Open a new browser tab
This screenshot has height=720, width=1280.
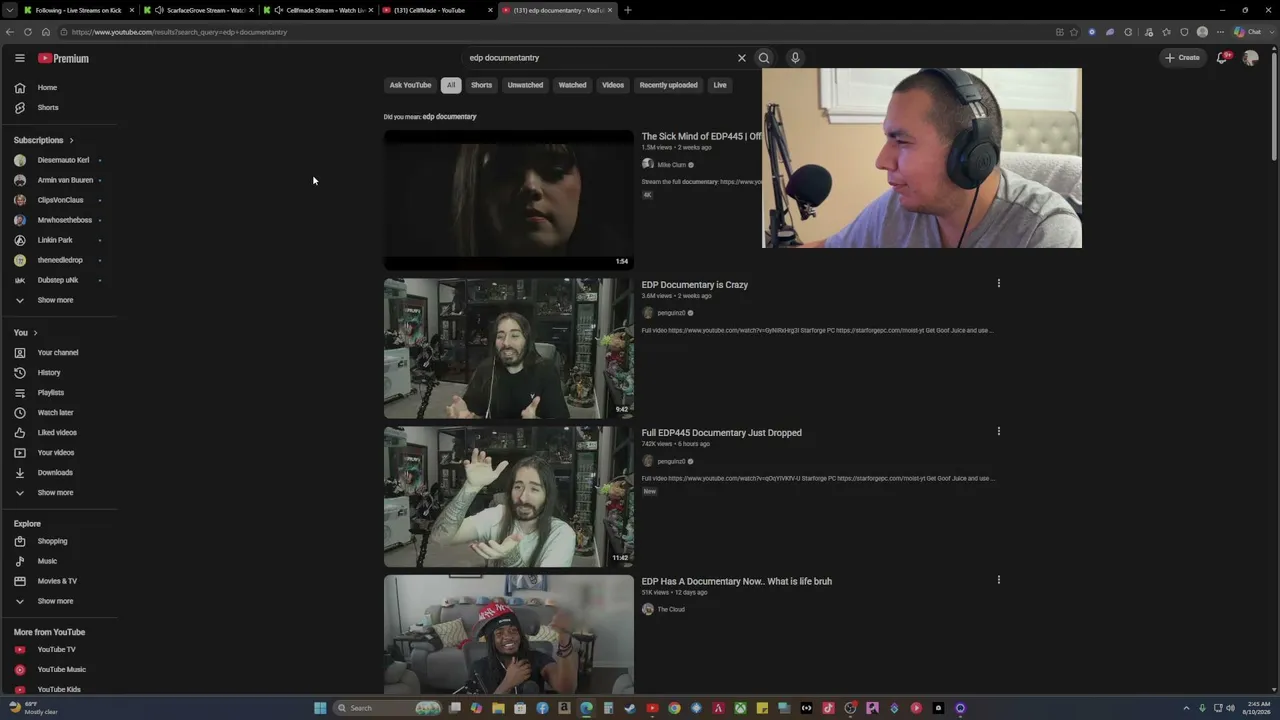coord(628,10)
